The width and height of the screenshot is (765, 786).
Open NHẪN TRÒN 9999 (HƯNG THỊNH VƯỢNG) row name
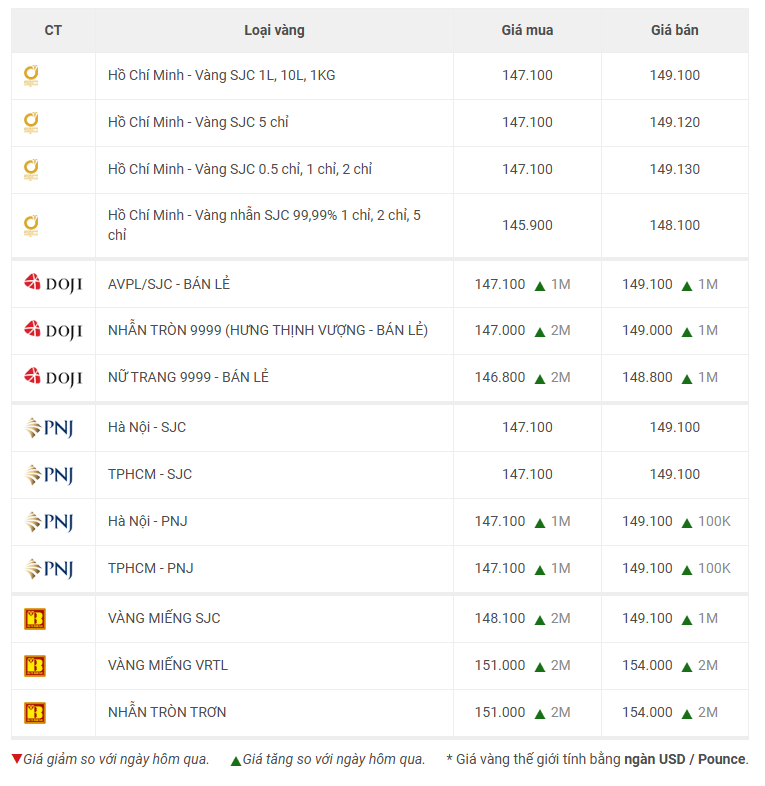coord(267,330)
